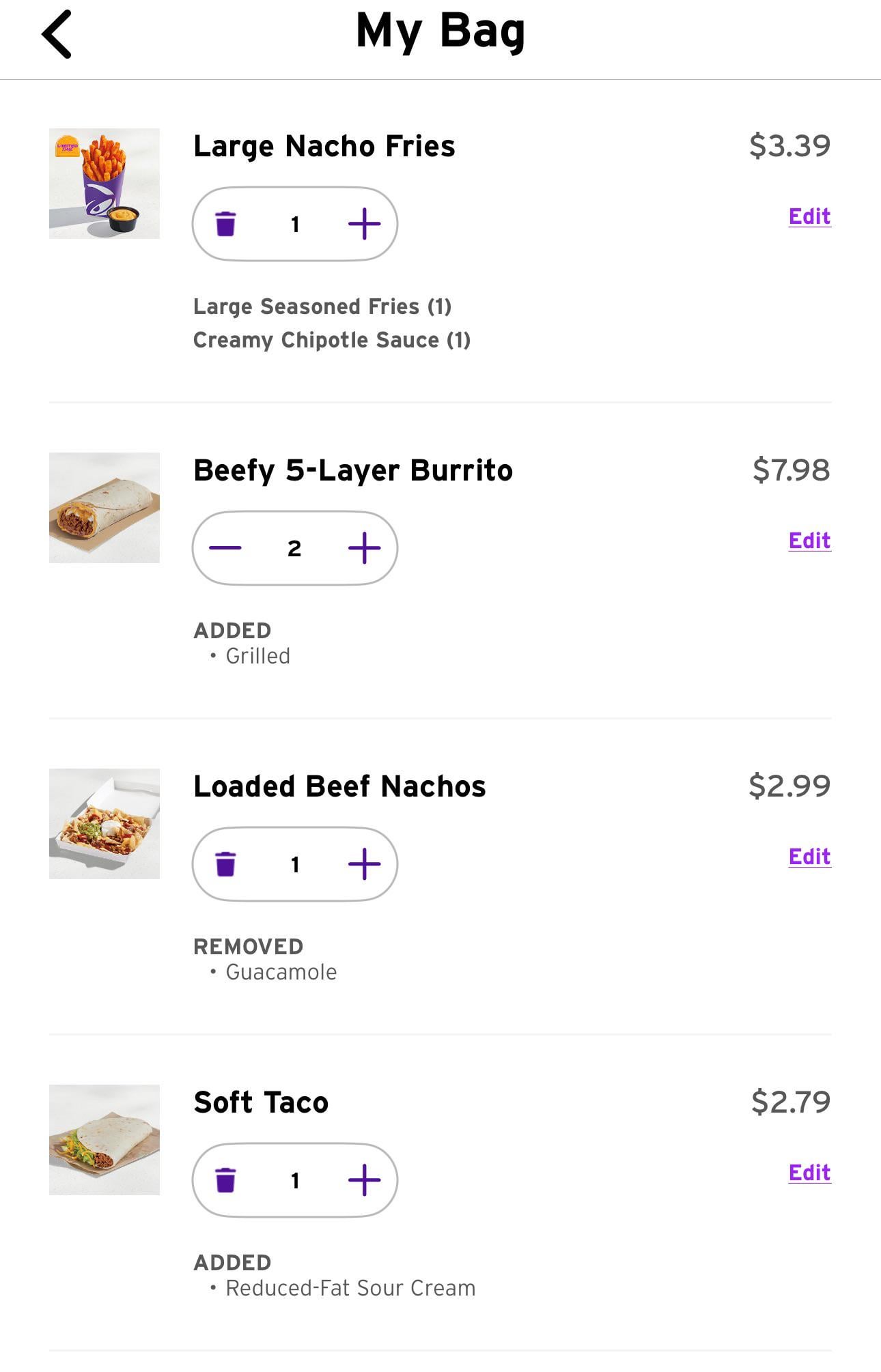
Task: Tap the Large Nacho Fries product photo
Action: click(104, 184)
